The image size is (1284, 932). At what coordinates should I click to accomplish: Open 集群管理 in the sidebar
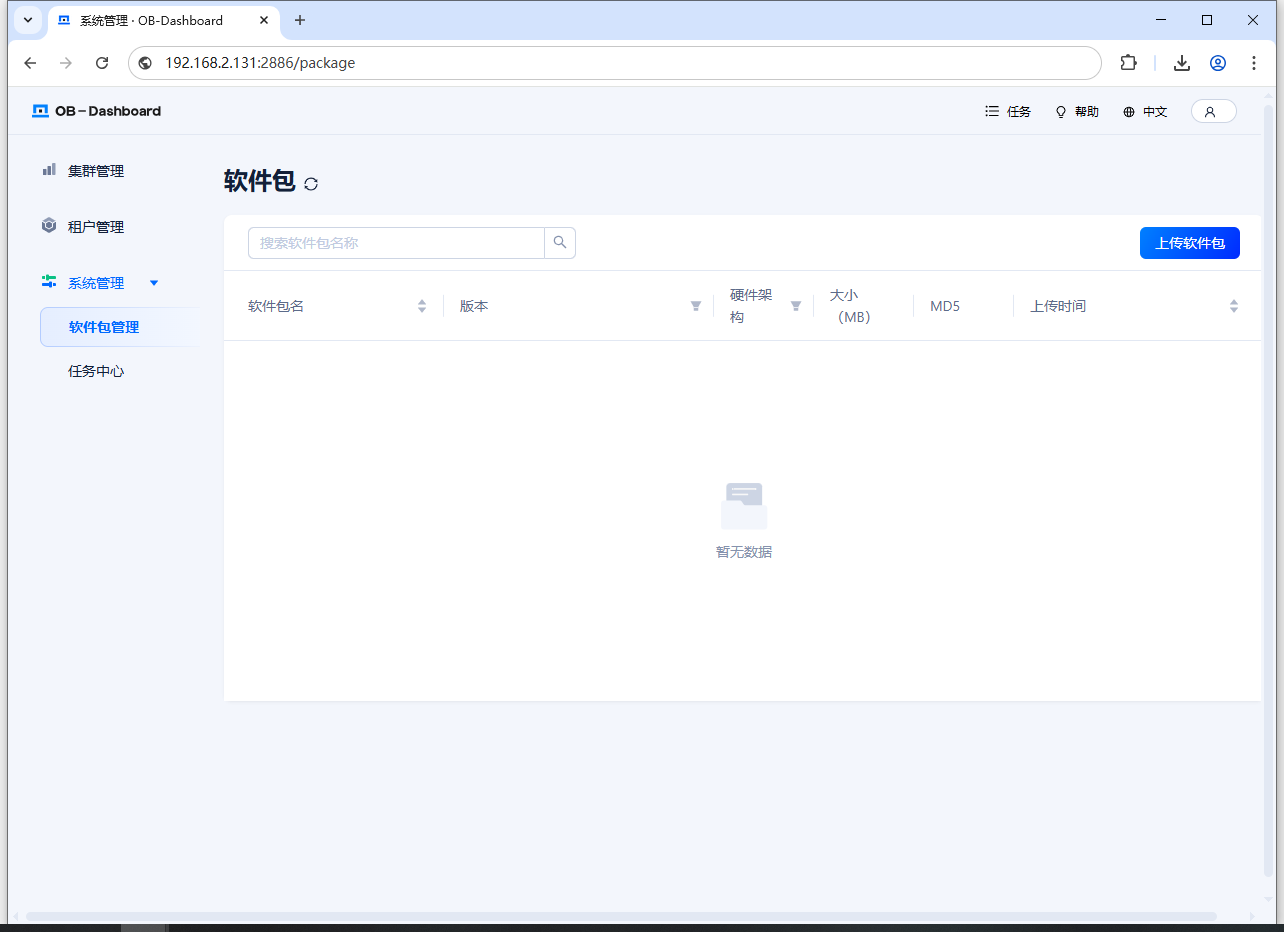(x=96, y=171)
